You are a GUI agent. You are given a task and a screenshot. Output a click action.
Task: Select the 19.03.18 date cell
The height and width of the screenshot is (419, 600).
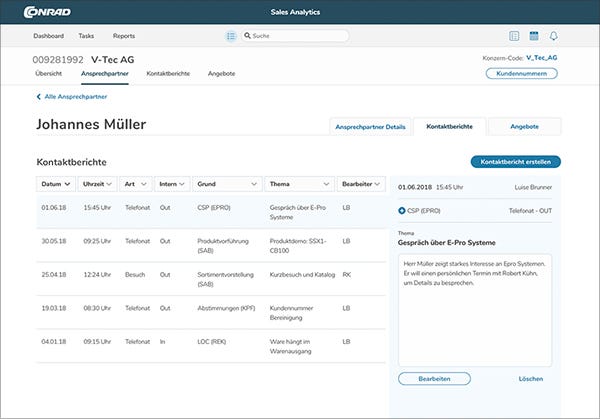[x=54, y=308]
